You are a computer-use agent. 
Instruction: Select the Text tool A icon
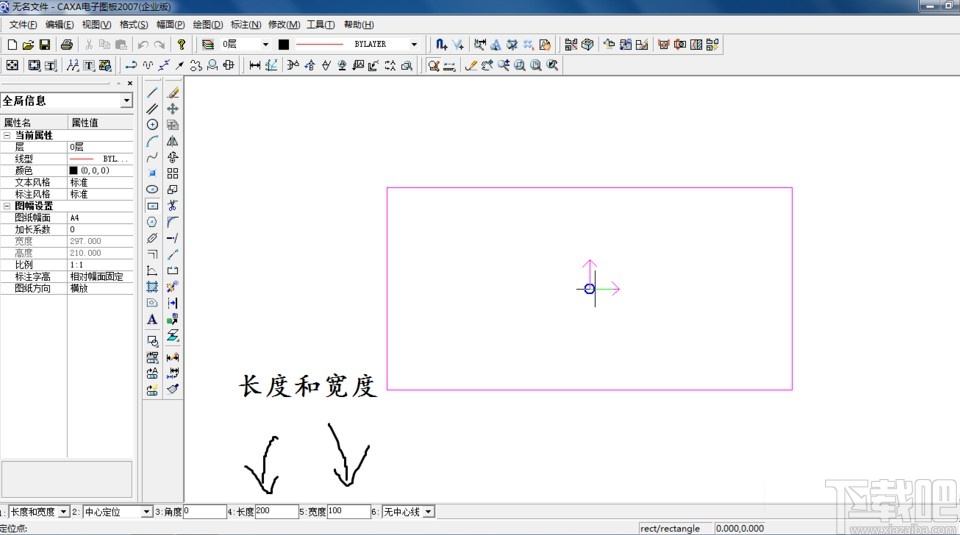(x=152, y=319)
